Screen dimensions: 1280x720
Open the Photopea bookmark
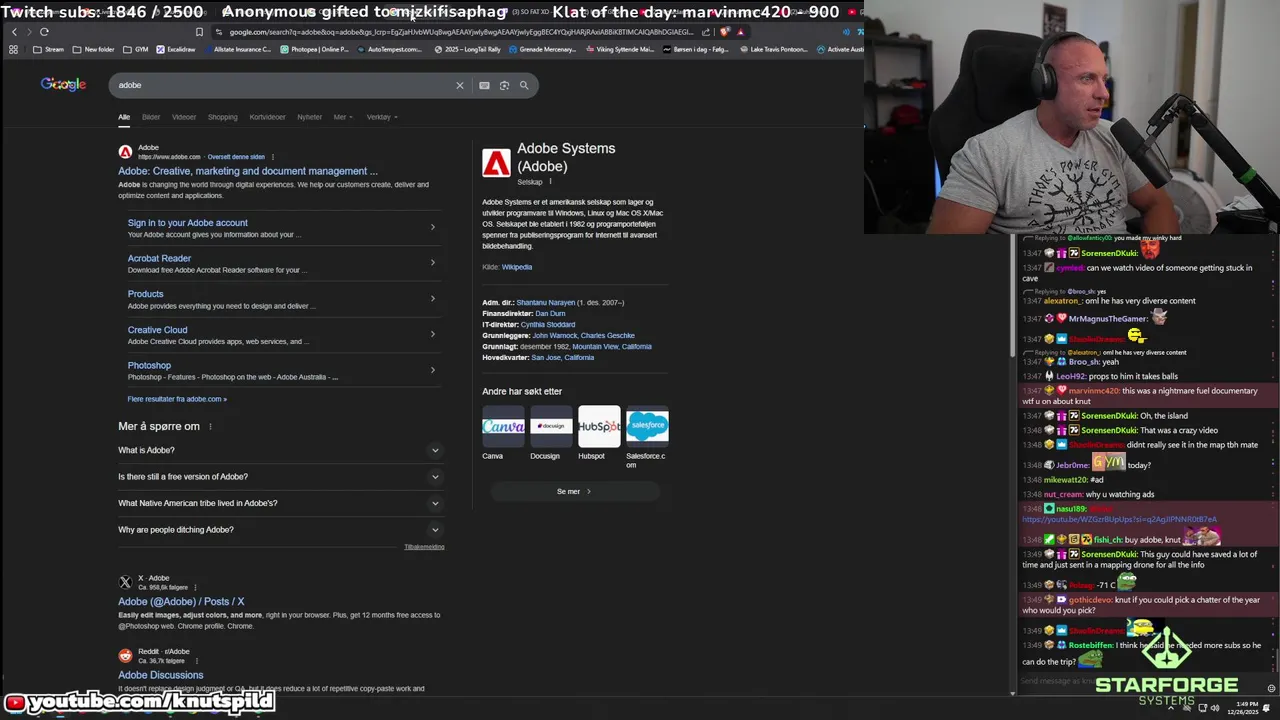(x=314, y=49)
